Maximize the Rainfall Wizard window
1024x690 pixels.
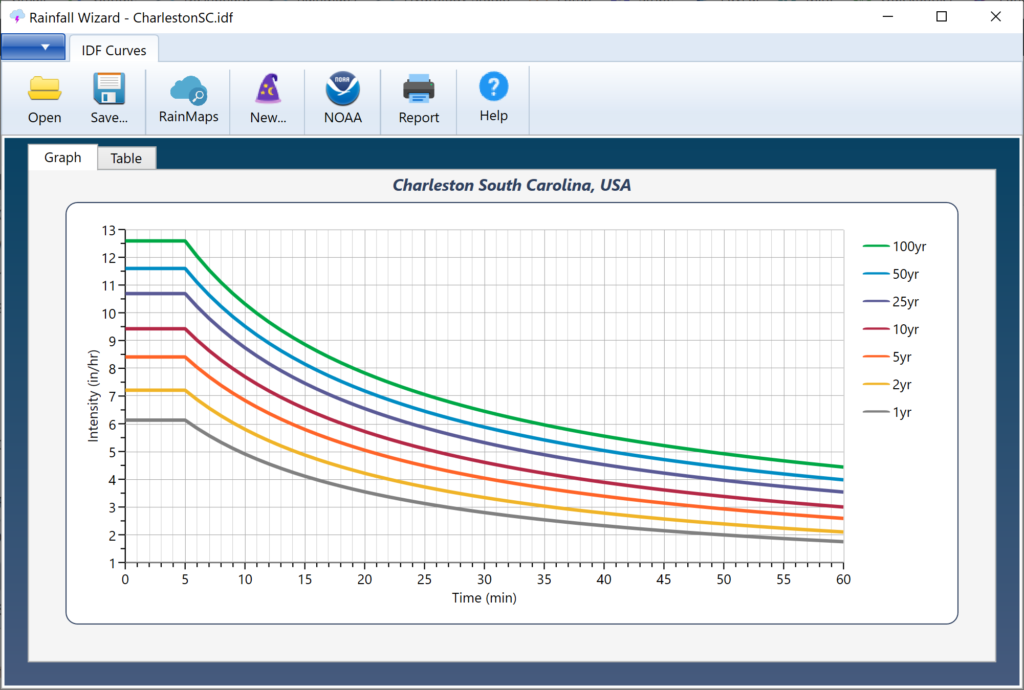(941, 16)
